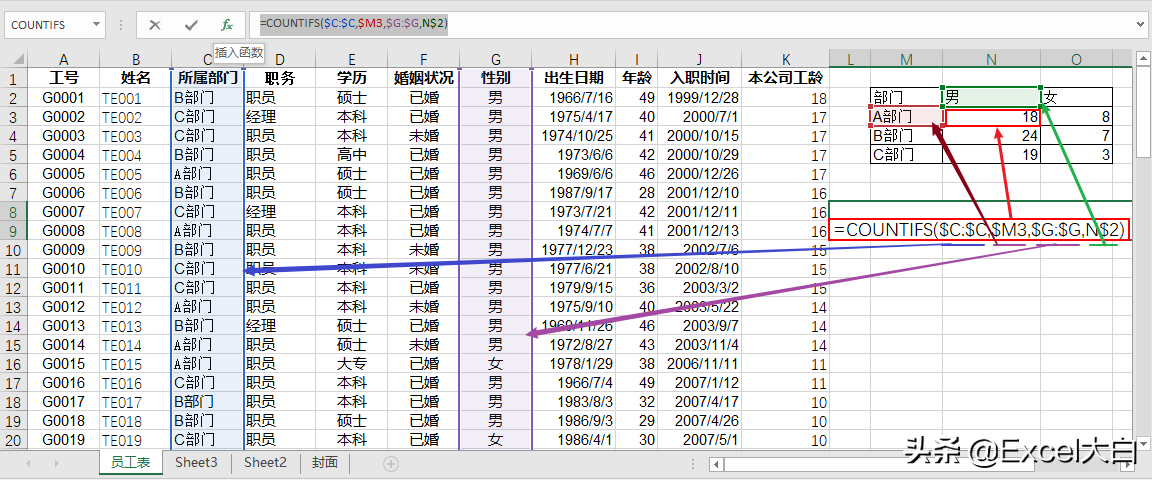Select the row 10 header

(x=14, y=250)
